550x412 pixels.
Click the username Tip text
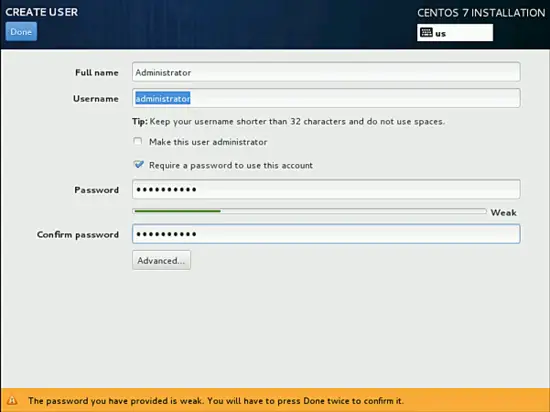tap(288, 122)
